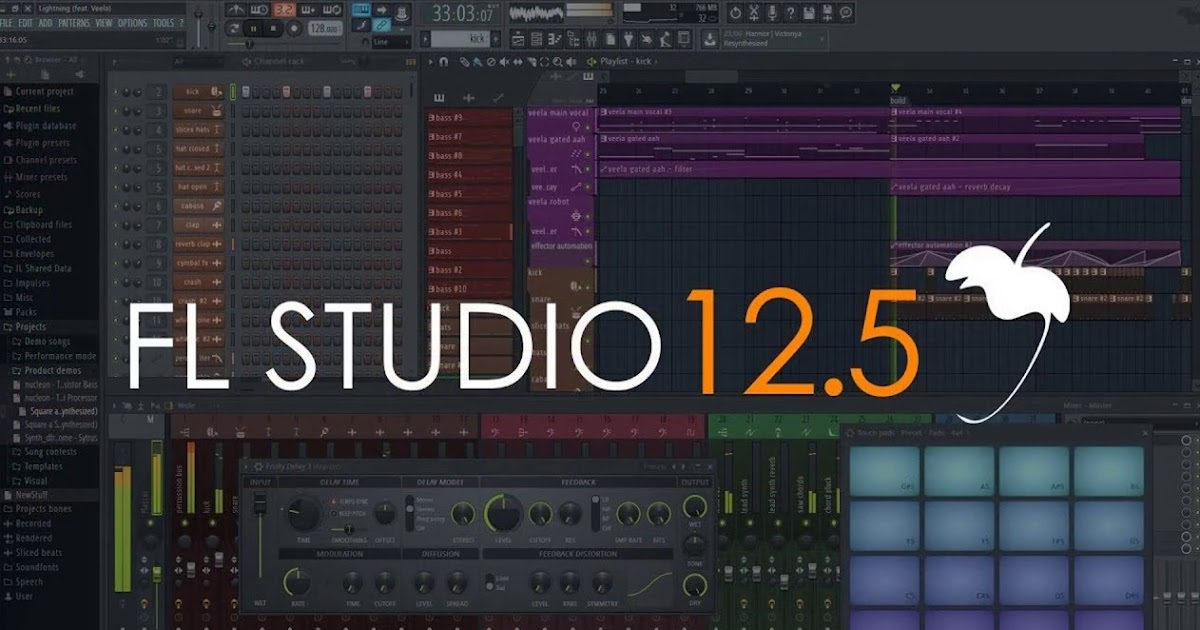Select the delete tool in playlist toolbar
This screenshot has width=1200, height=630.
(491, 62)
